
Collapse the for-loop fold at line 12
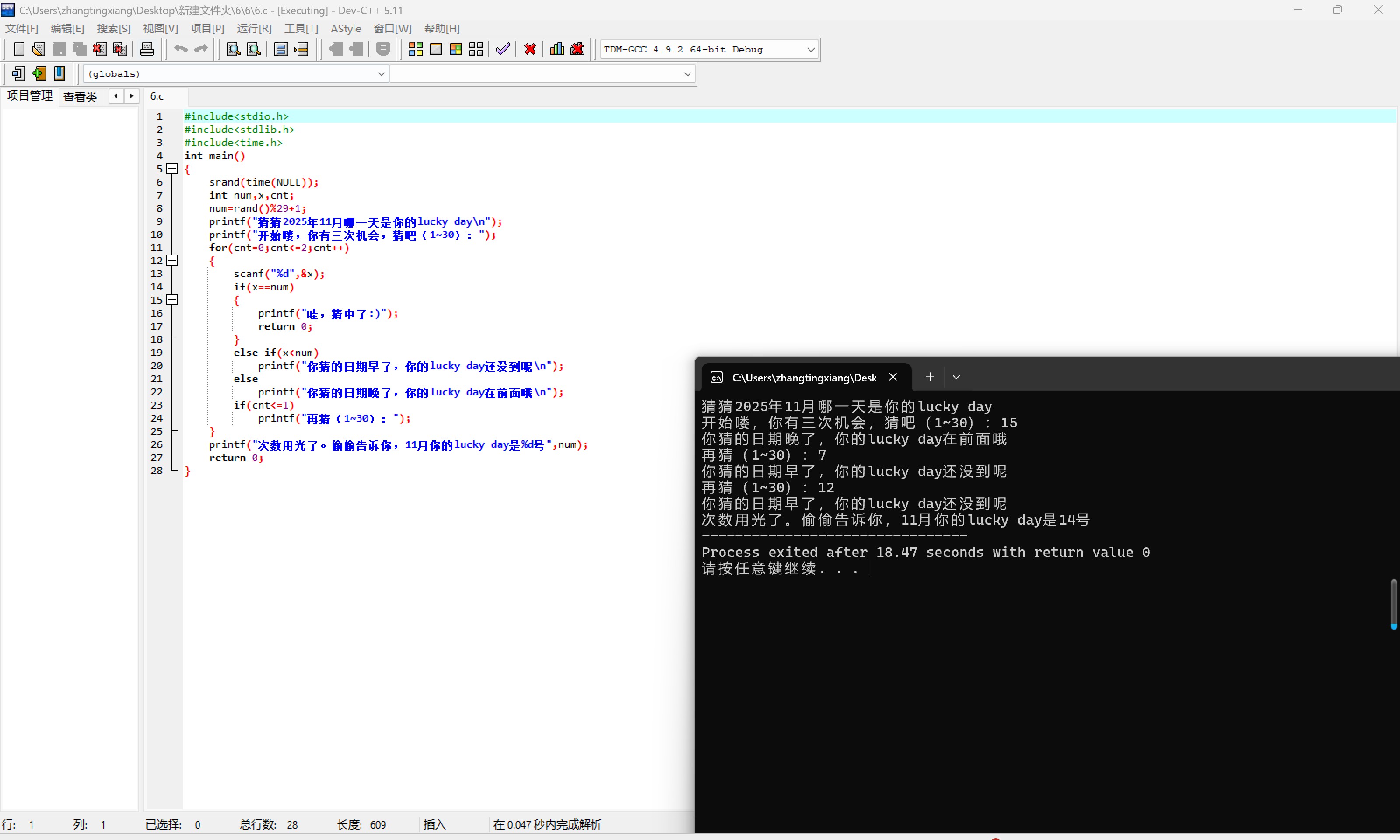point(173,260)
